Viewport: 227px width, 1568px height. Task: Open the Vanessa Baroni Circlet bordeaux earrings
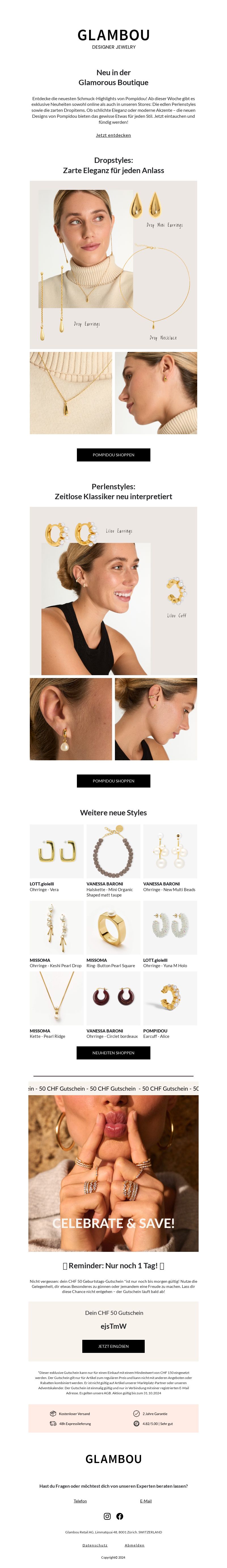(x=113, y=998)
